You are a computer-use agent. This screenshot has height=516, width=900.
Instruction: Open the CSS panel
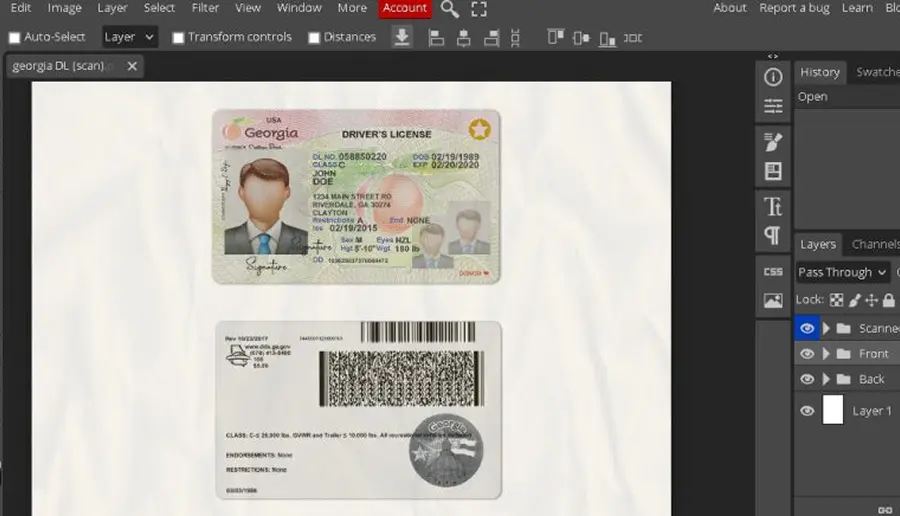(x=773, y=271)
